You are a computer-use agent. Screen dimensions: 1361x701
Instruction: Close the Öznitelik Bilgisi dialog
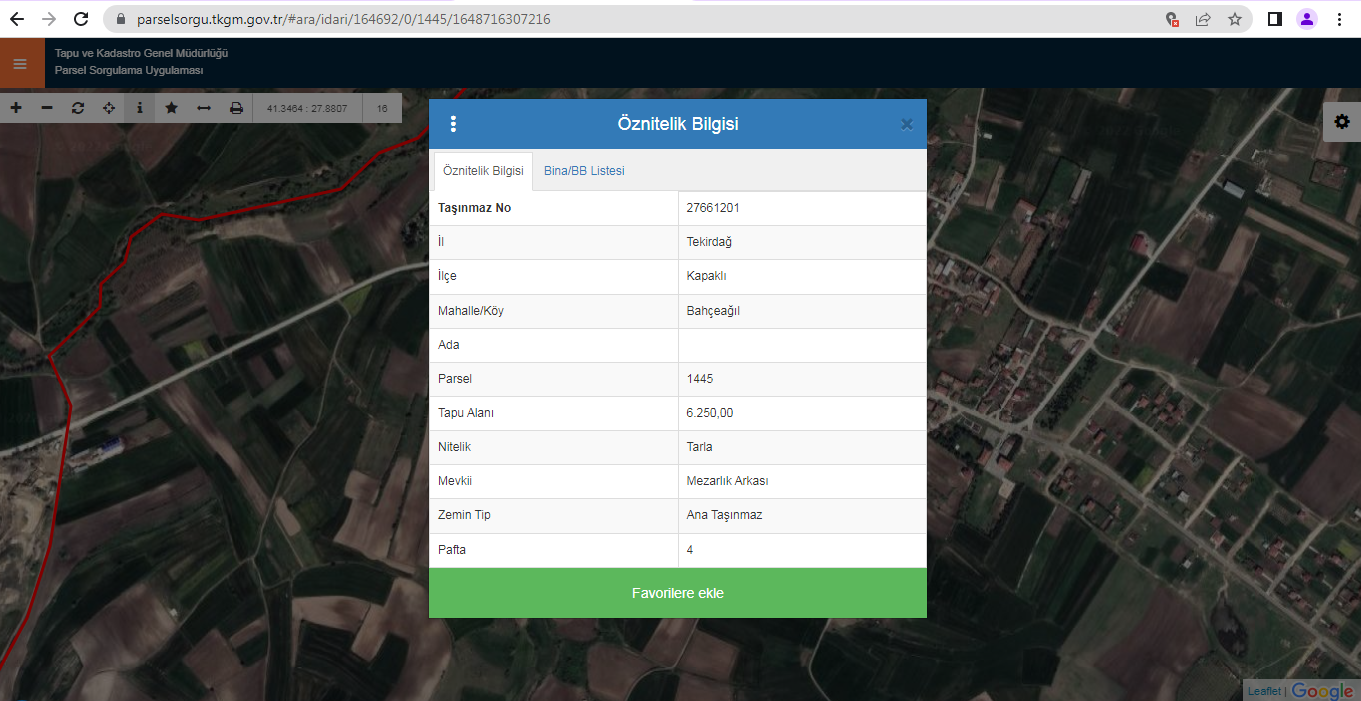pos(906,124)
